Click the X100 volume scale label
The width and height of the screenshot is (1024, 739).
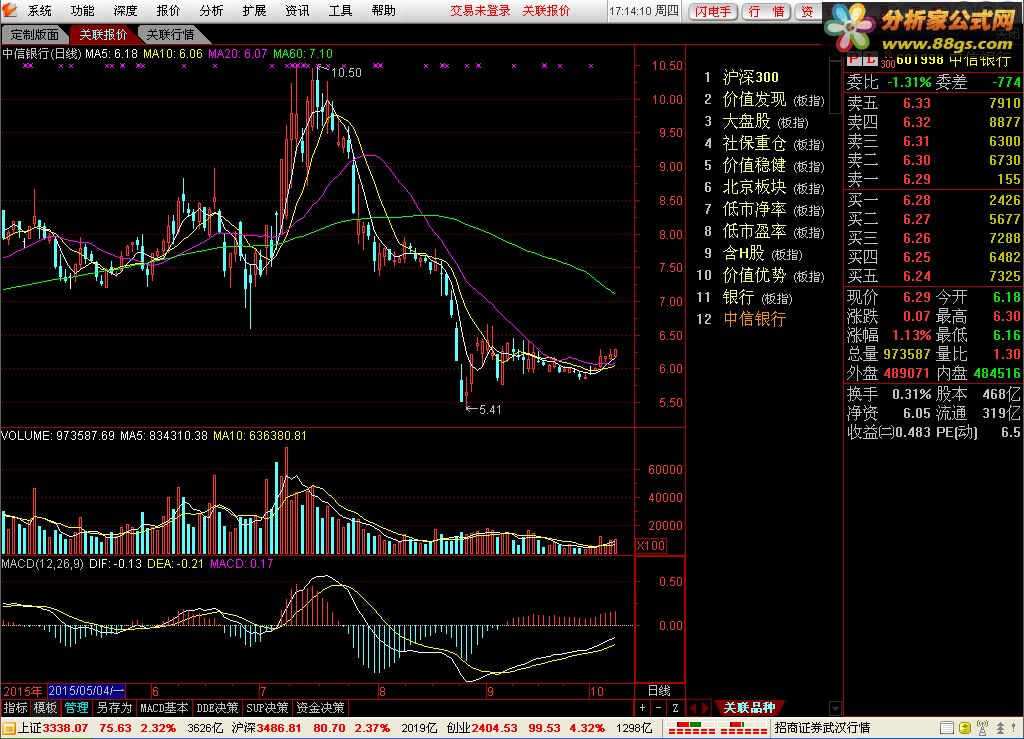(650, 545)
